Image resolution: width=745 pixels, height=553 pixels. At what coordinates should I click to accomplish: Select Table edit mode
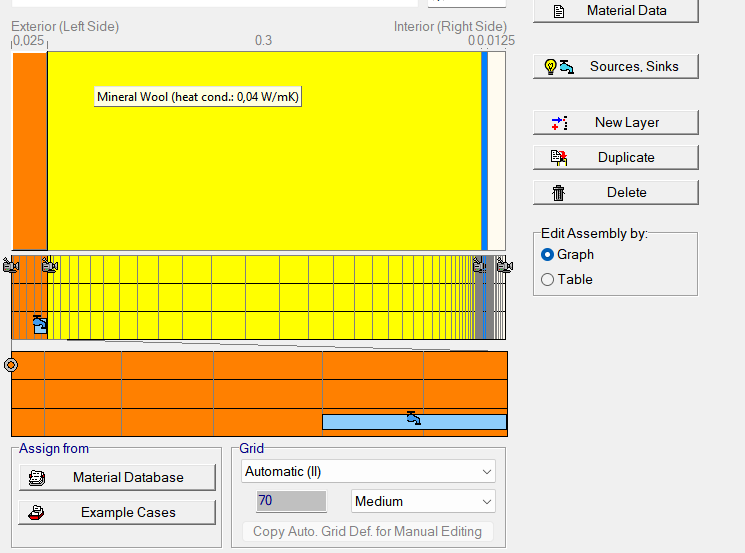pos(567,279)
